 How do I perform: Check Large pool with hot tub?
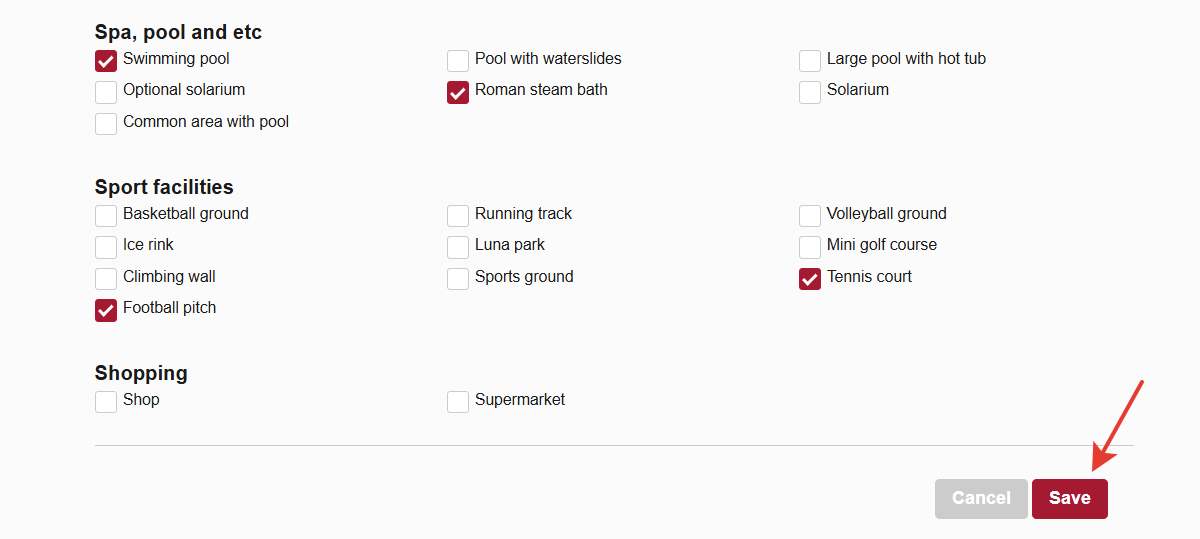(x=810, y=61)
